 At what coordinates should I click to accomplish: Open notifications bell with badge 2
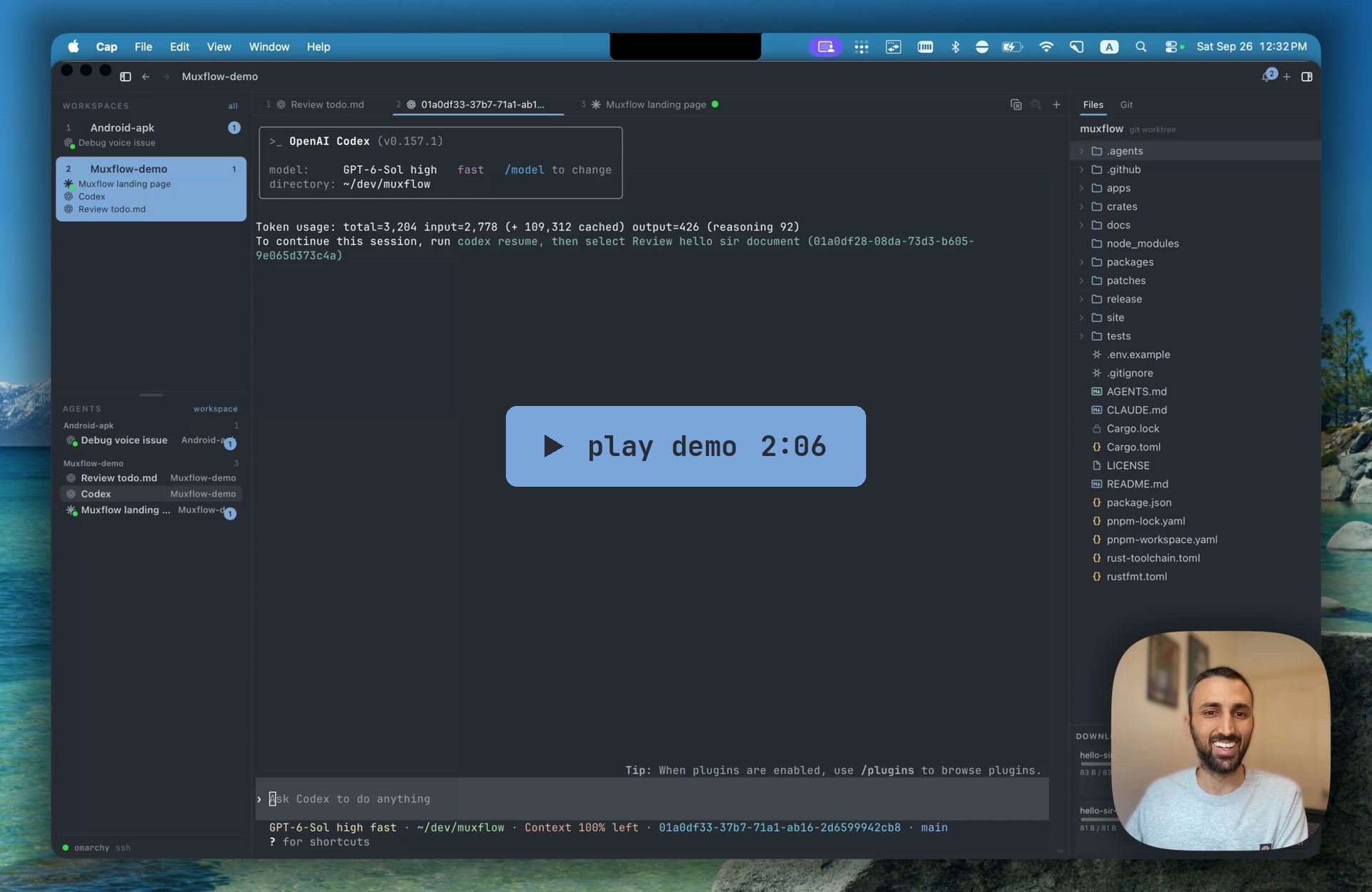click(1268, 76)
